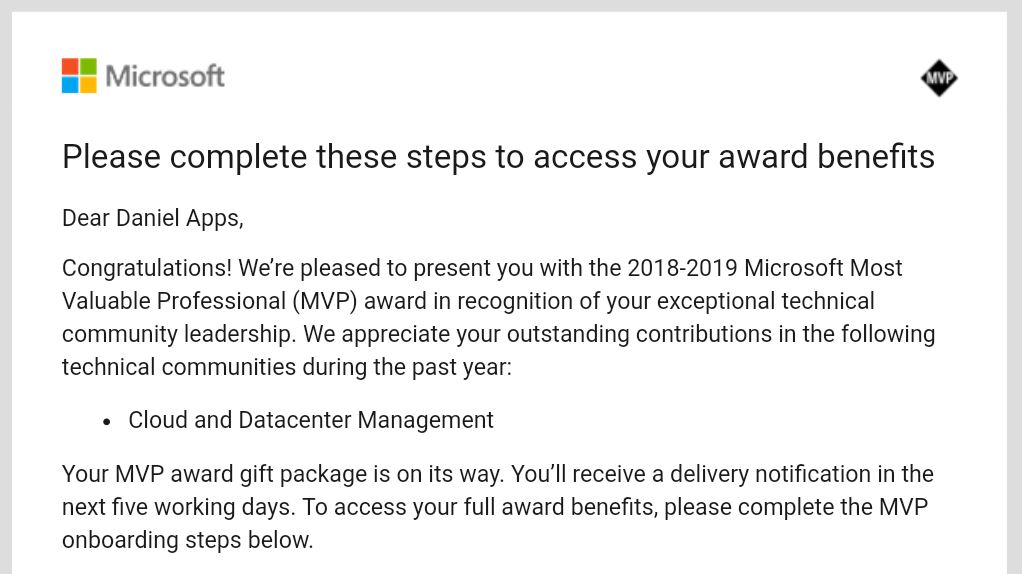1022x574 pixels.
Task: Click the heading about accessing award benefits
Action: click(x=498, y=157)
